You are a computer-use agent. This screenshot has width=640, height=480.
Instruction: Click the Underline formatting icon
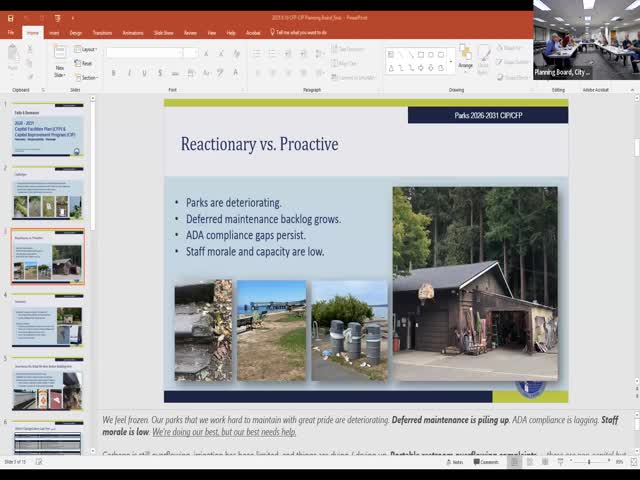tap(144, 73)
